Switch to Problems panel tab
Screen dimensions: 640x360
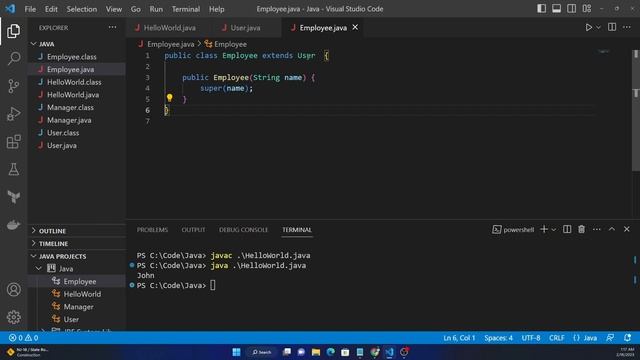pos(152,230)
